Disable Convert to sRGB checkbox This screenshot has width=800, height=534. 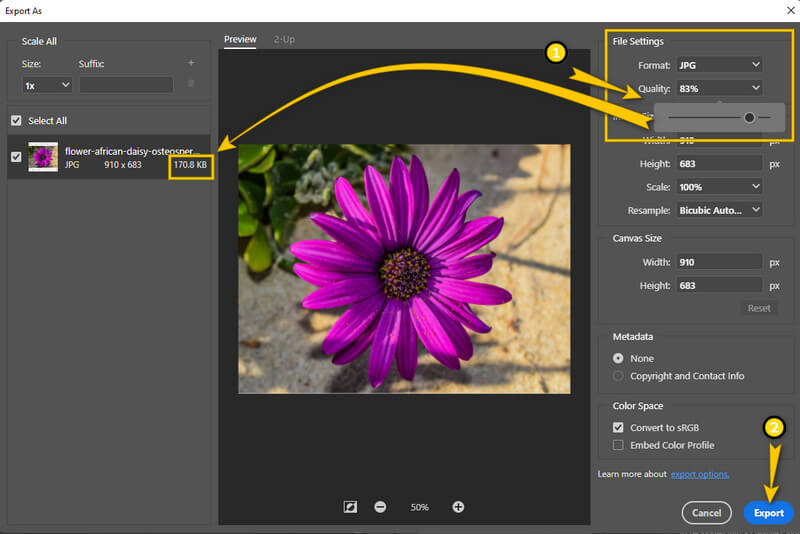(x=618, y=427)
